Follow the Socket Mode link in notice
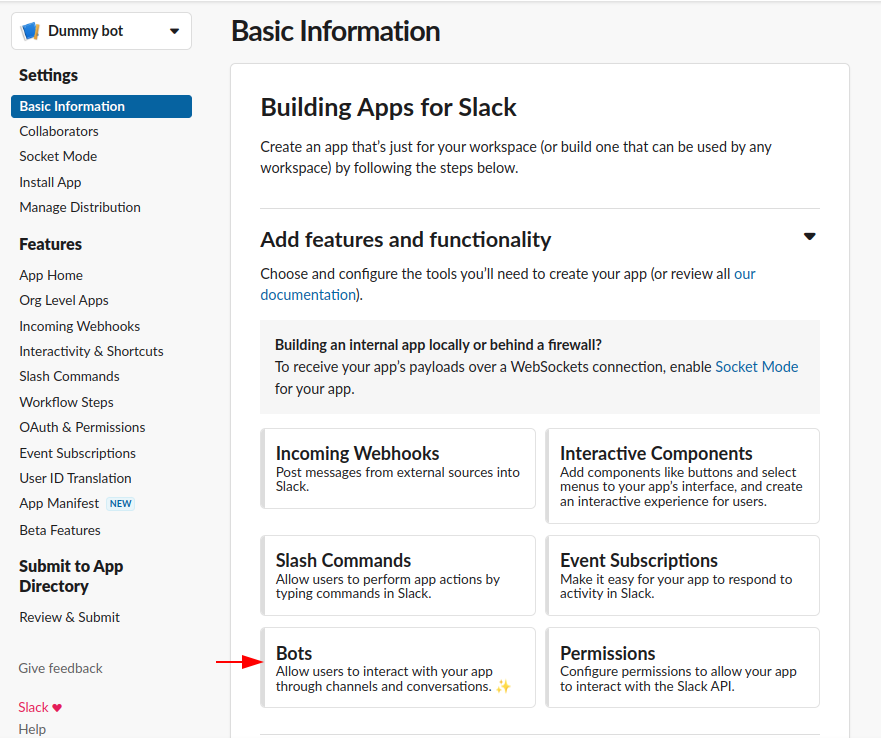 tap(756, 367)
